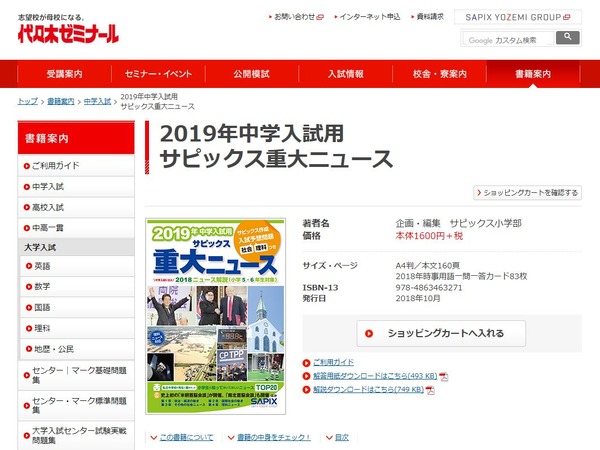Select 地歴・公民 under 大学入試
The image size is (600, 450).
(77, 349)
